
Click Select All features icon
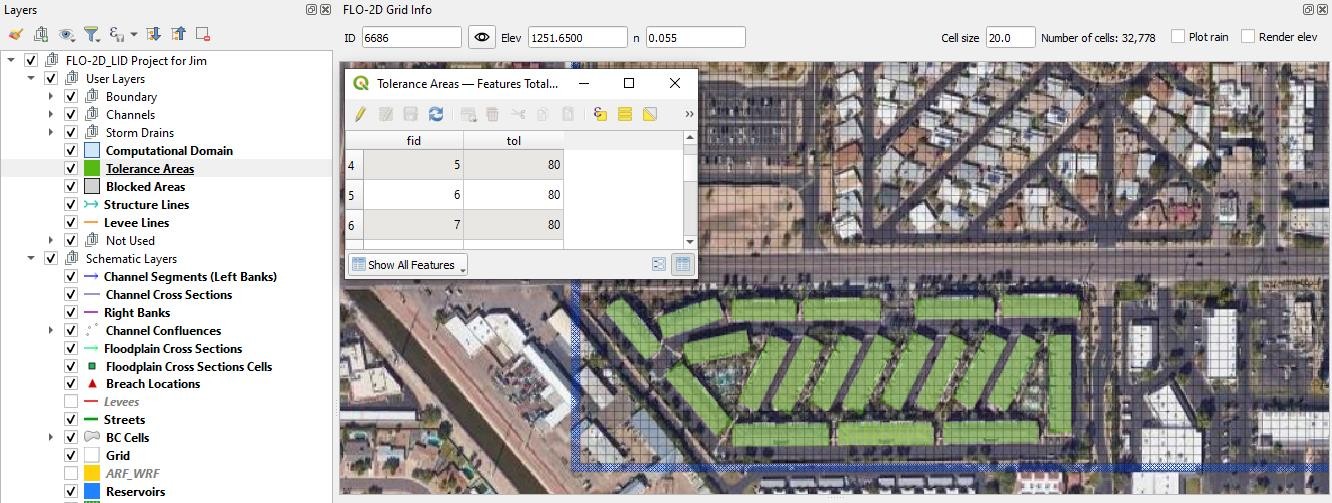(625, 114)
